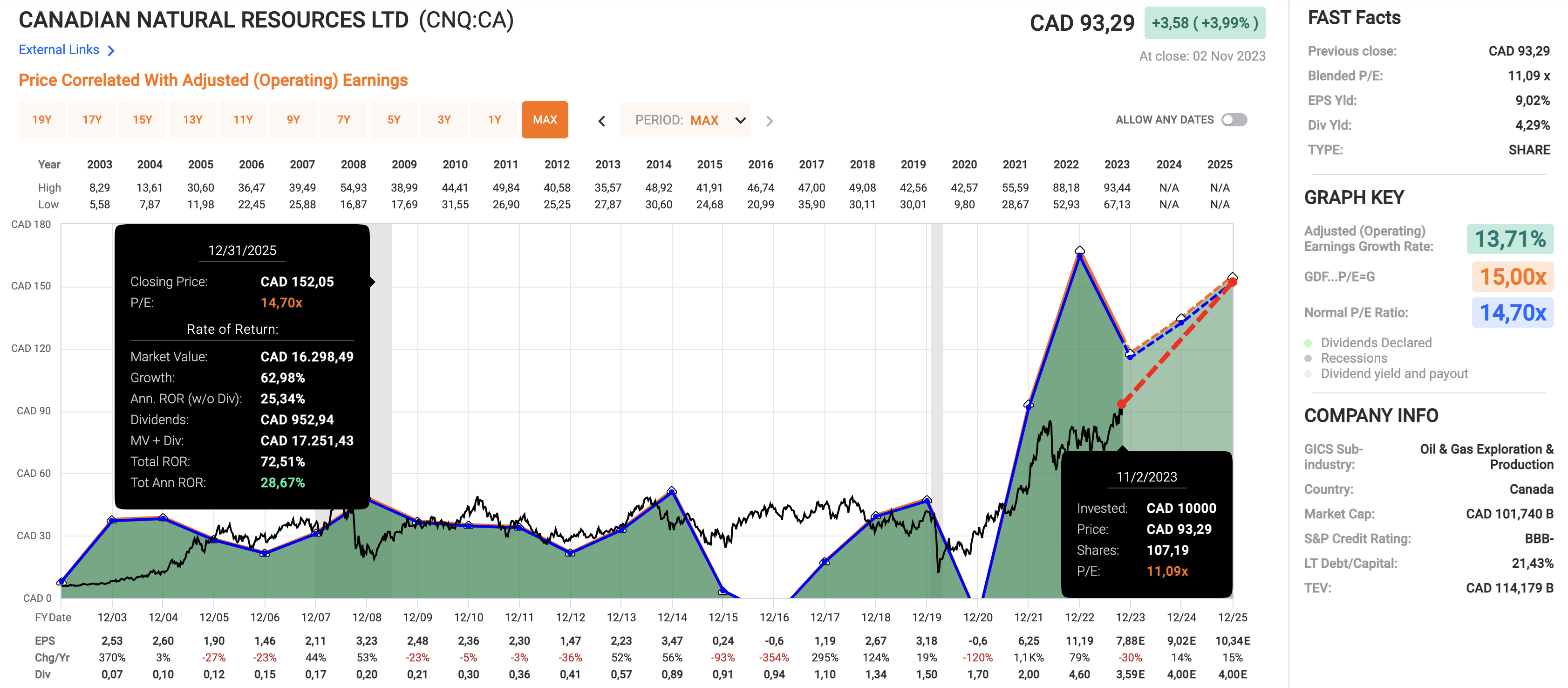Click the blue 14,70x Normal P/E swatch
The width and height of the screenshot is (1568, 688).
click(x=1513, y=312)
